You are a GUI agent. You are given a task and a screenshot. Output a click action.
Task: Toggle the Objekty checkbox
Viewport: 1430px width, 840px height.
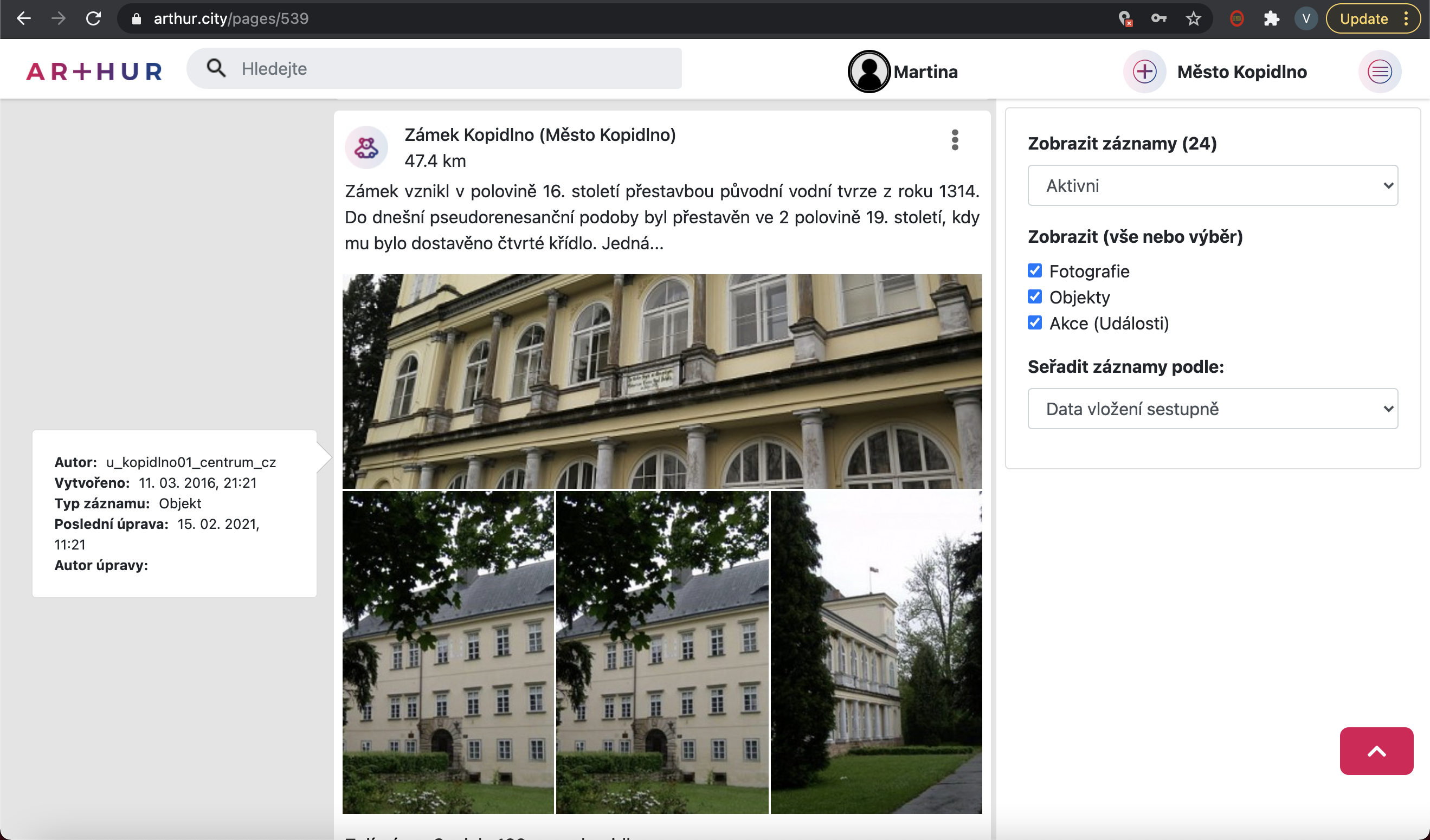[1034, 296]
